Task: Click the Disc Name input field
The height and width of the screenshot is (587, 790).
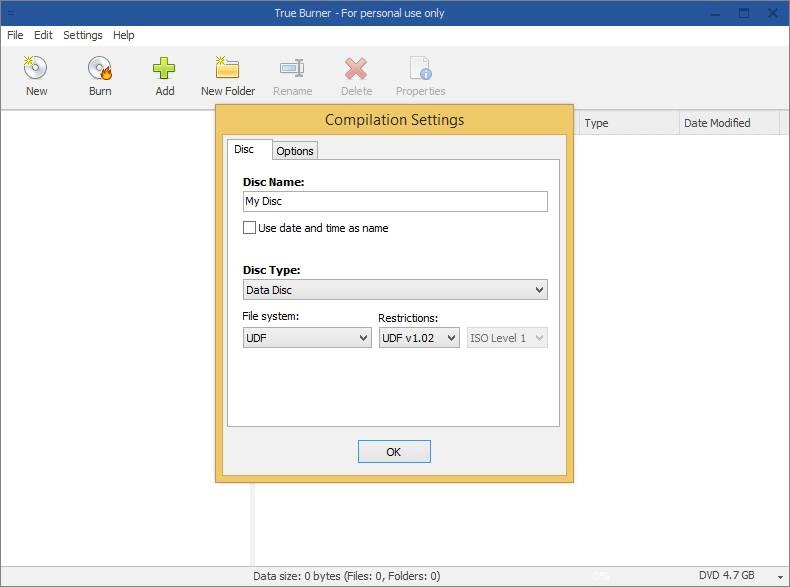Action: tap(395, 201)
